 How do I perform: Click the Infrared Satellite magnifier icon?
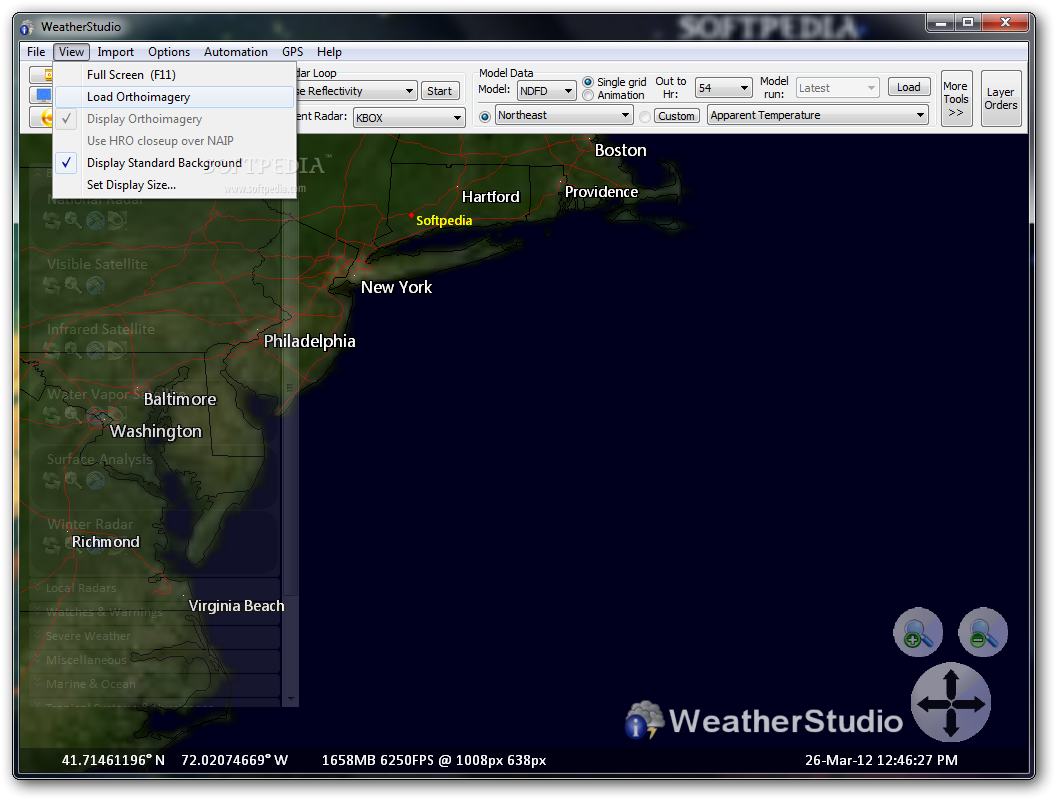click(x=73, y=350)
